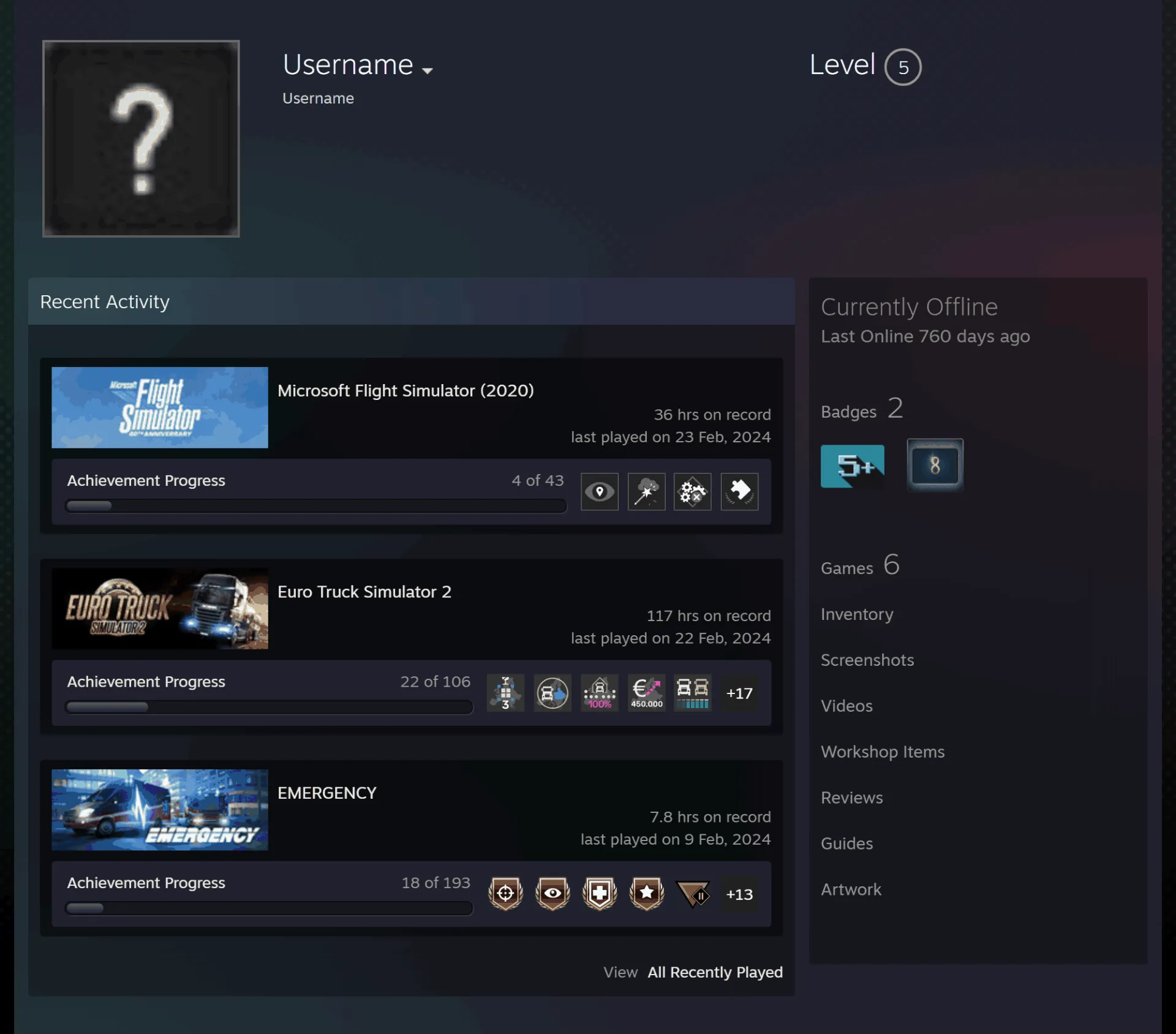Click the Euro Truck 100% achievement icon
Image resolution: width=1176 pixels, height=1034 pixels.
click(x=600, y=693)
